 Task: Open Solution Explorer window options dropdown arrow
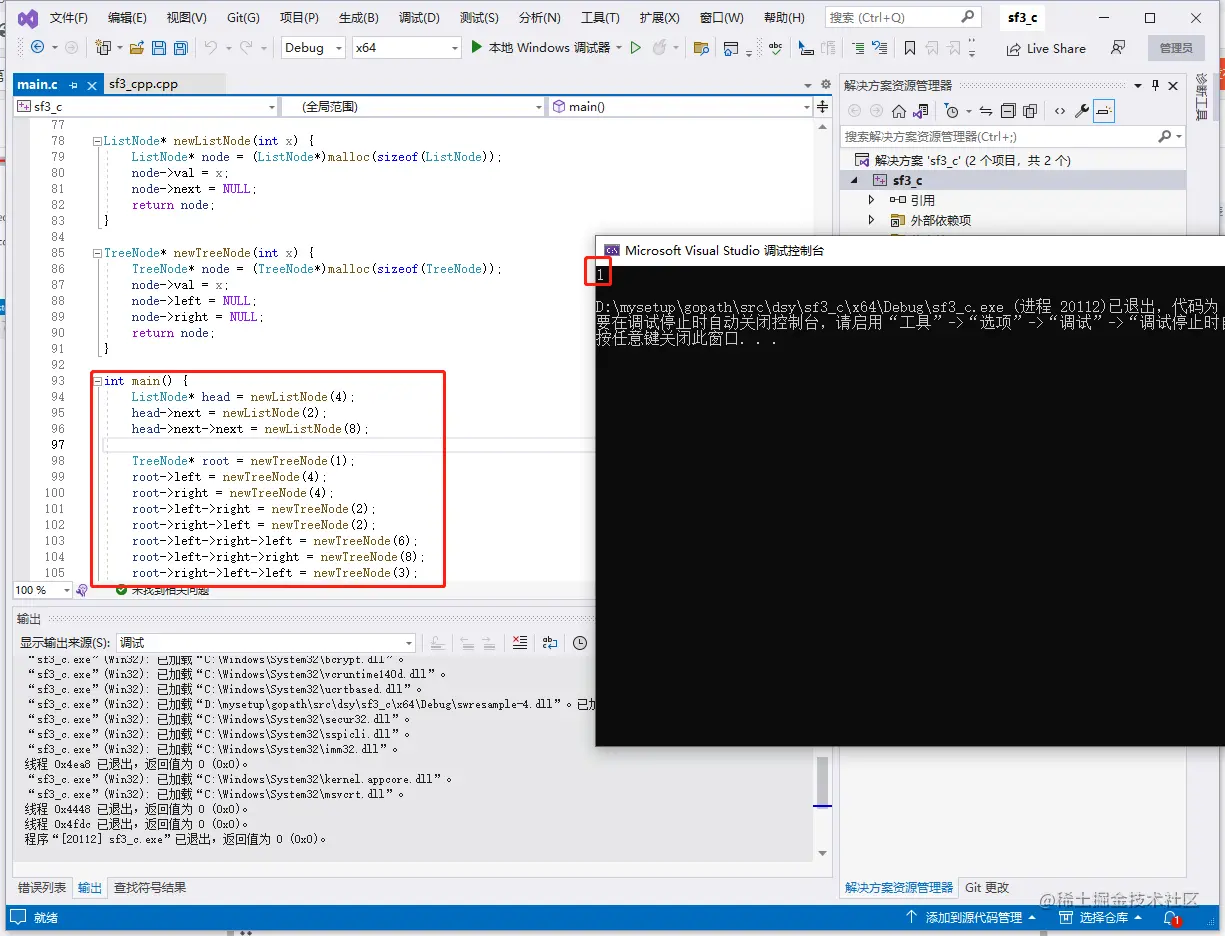[1138, 86]
